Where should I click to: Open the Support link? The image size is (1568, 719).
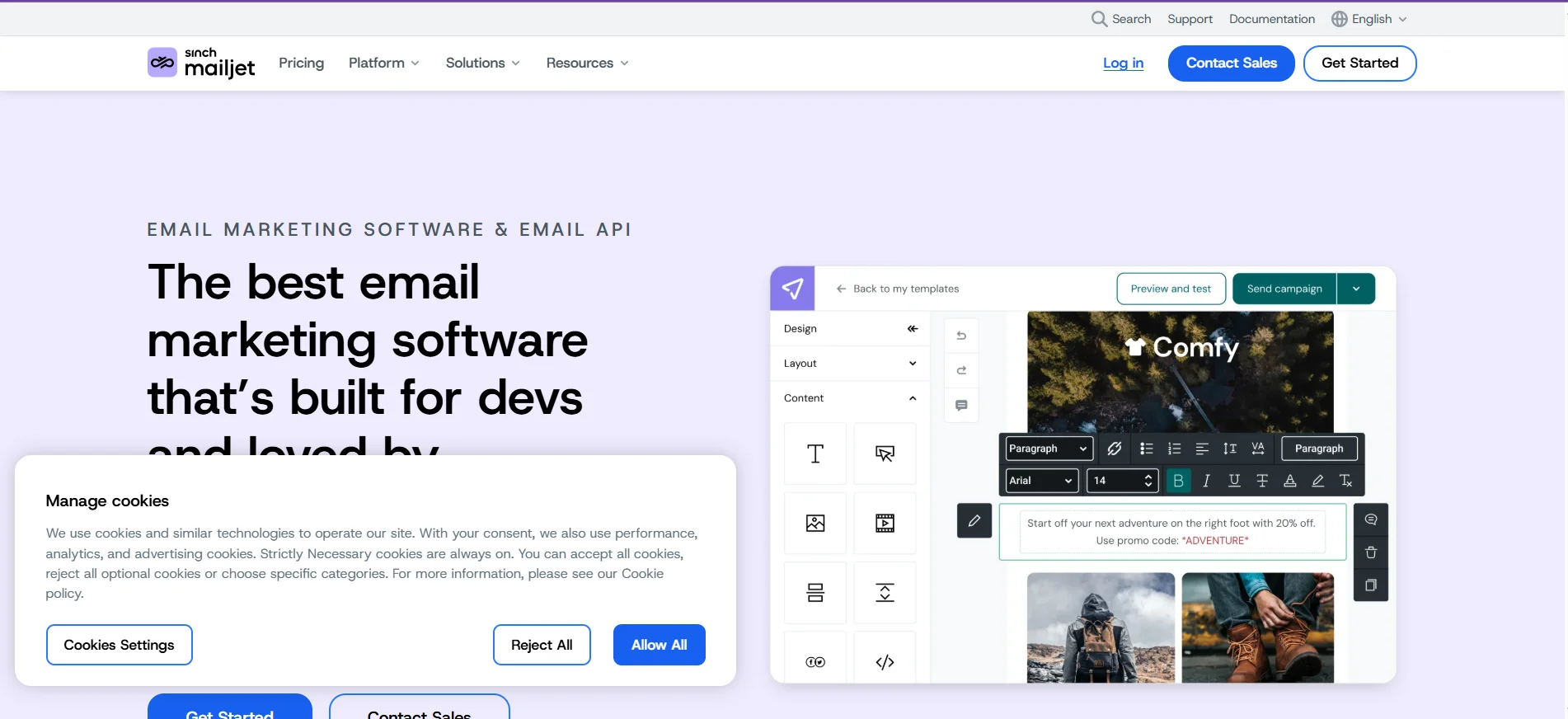click(1190, 19)
